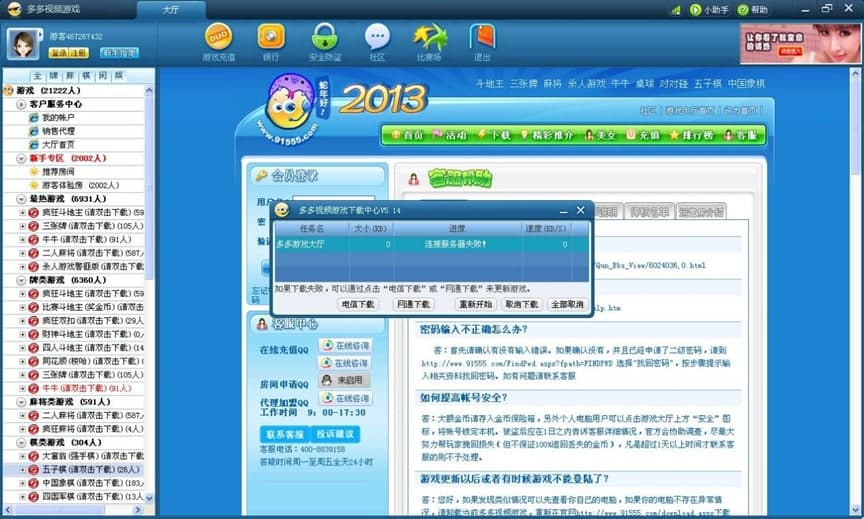864x519 pixels.
Task: Open the 比赛场 star icon
Action: (x=429, y=37)
